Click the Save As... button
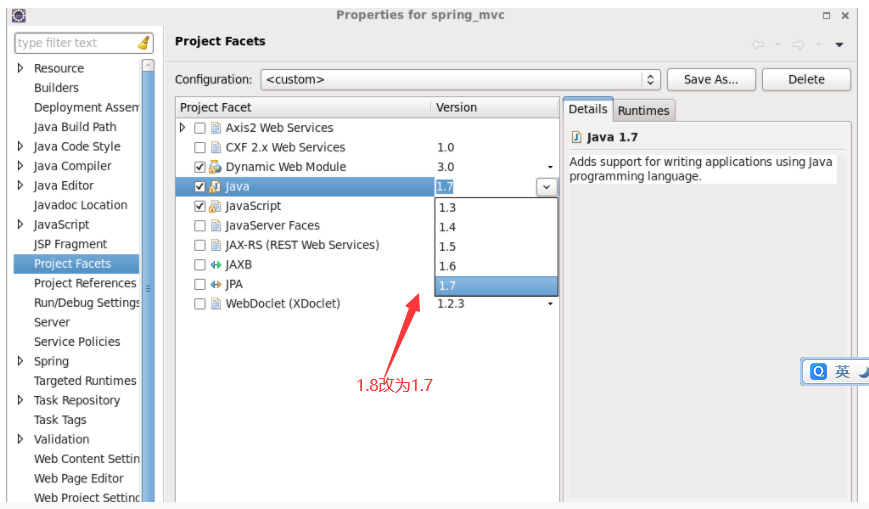Screen dimensions: 869x509 (711, 80)
